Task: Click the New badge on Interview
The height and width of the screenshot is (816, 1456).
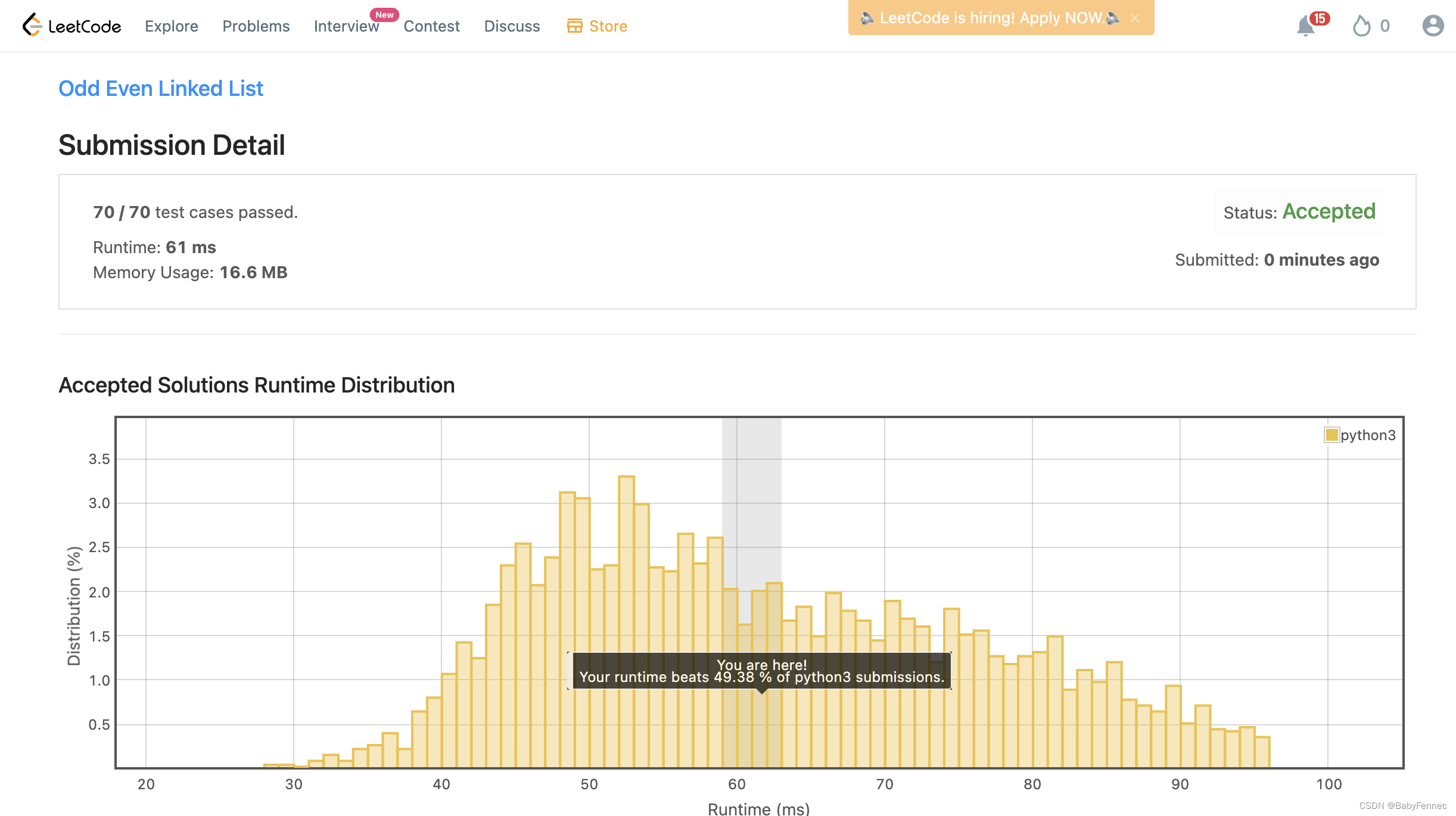Action: coord(384,15)
